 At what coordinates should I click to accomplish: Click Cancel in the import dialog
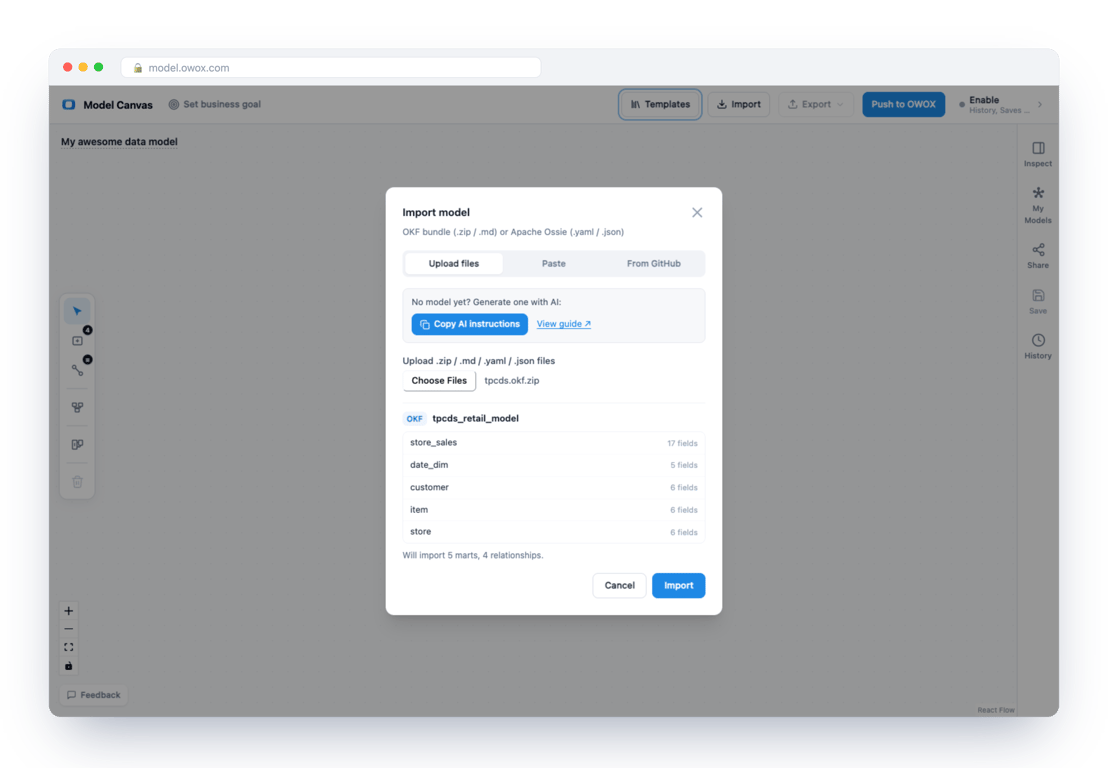click(x=619, y=586)
